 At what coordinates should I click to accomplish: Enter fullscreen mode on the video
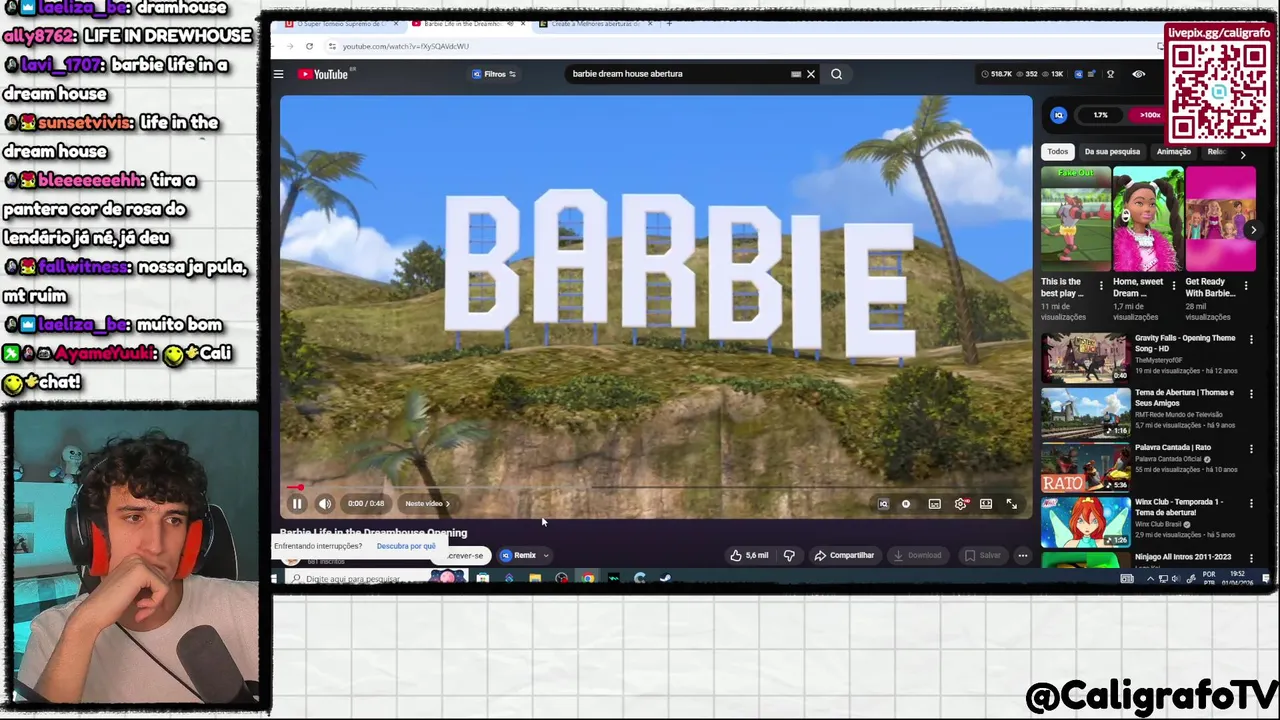coord(1012,504)
